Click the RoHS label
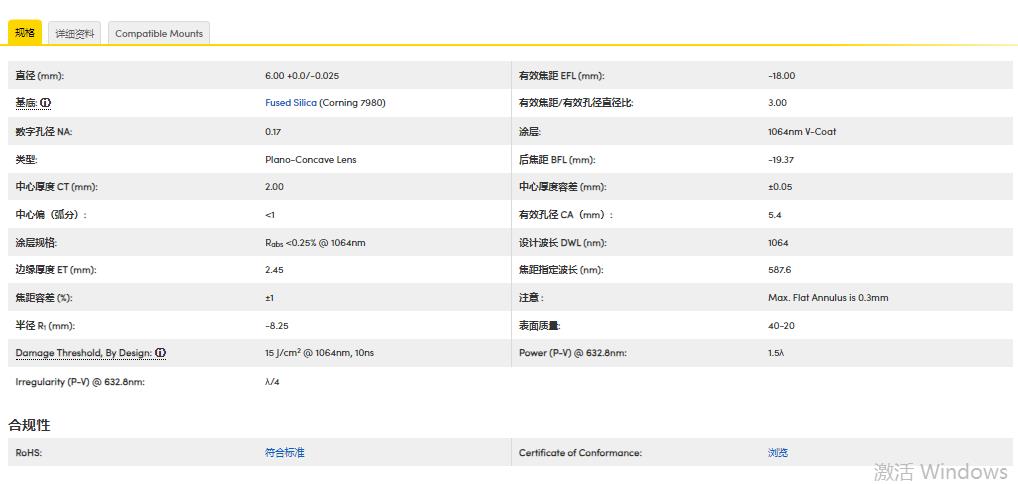Screen dimensions: 1018x484 coord(29,452)
